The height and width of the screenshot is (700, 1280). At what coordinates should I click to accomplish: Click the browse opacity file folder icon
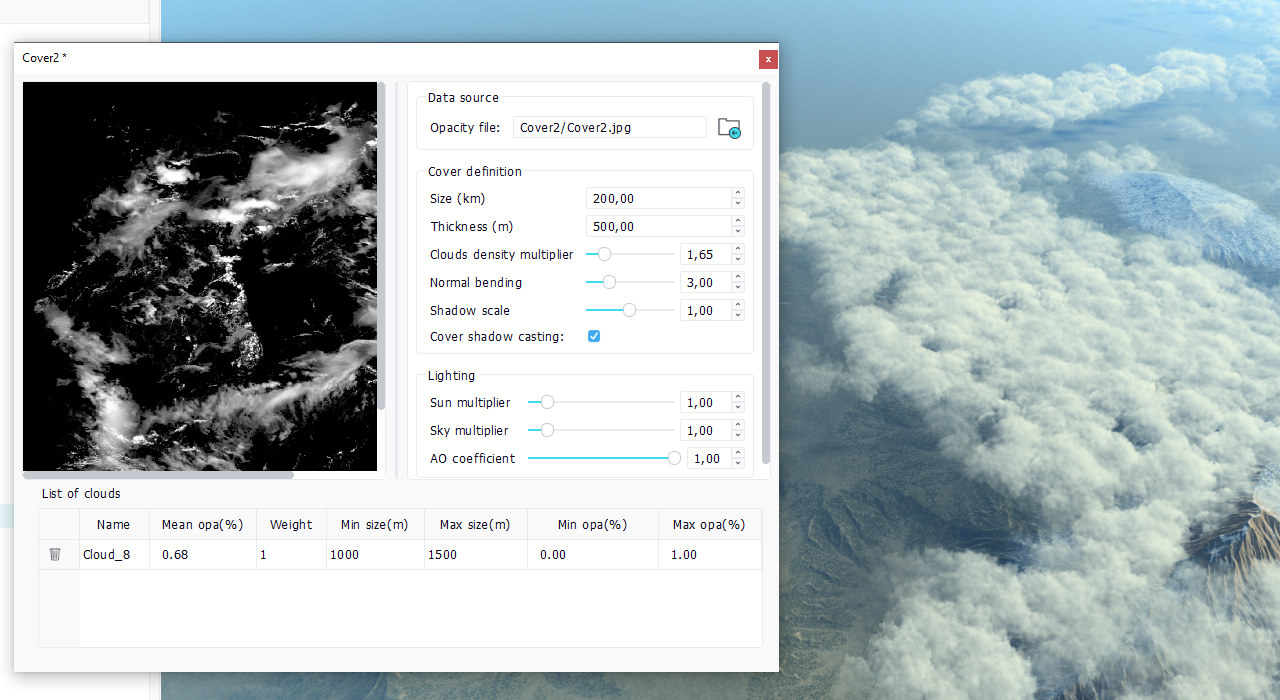point(729,128)
